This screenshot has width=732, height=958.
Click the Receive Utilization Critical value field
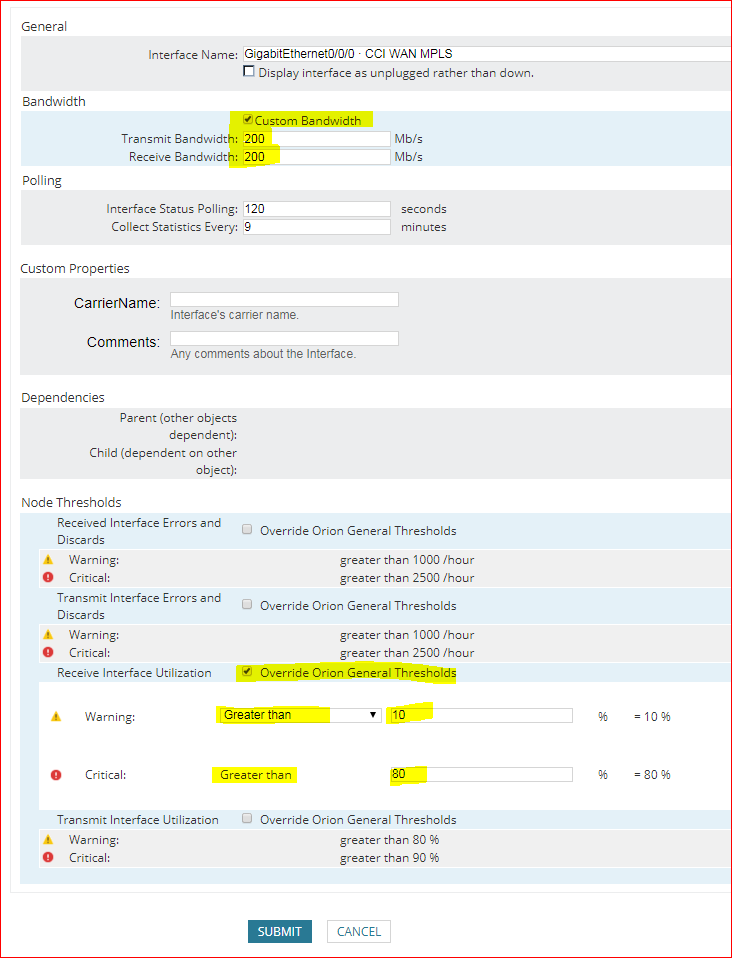(x=481, y=774)
